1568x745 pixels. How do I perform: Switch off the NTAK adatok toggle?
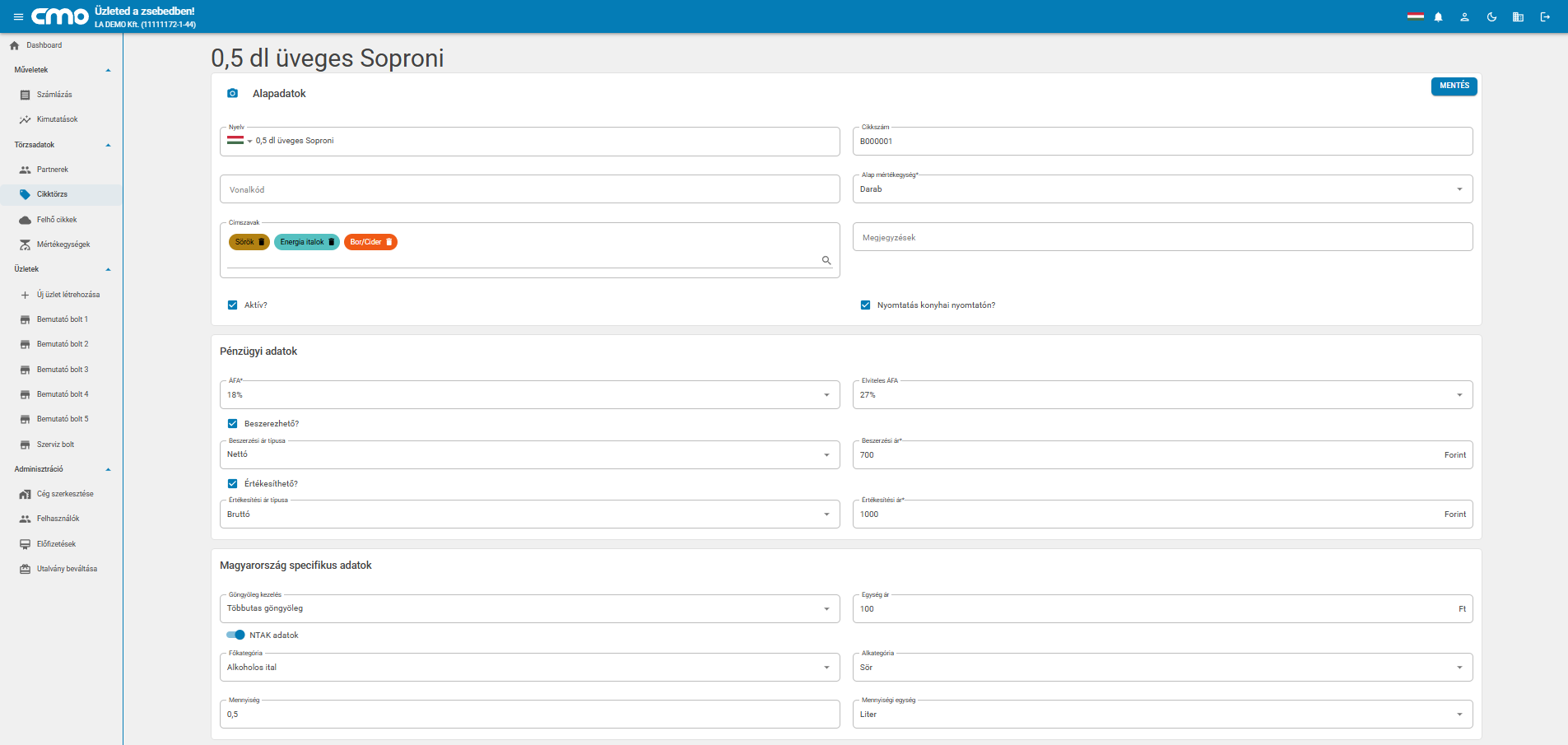(235, 635)
